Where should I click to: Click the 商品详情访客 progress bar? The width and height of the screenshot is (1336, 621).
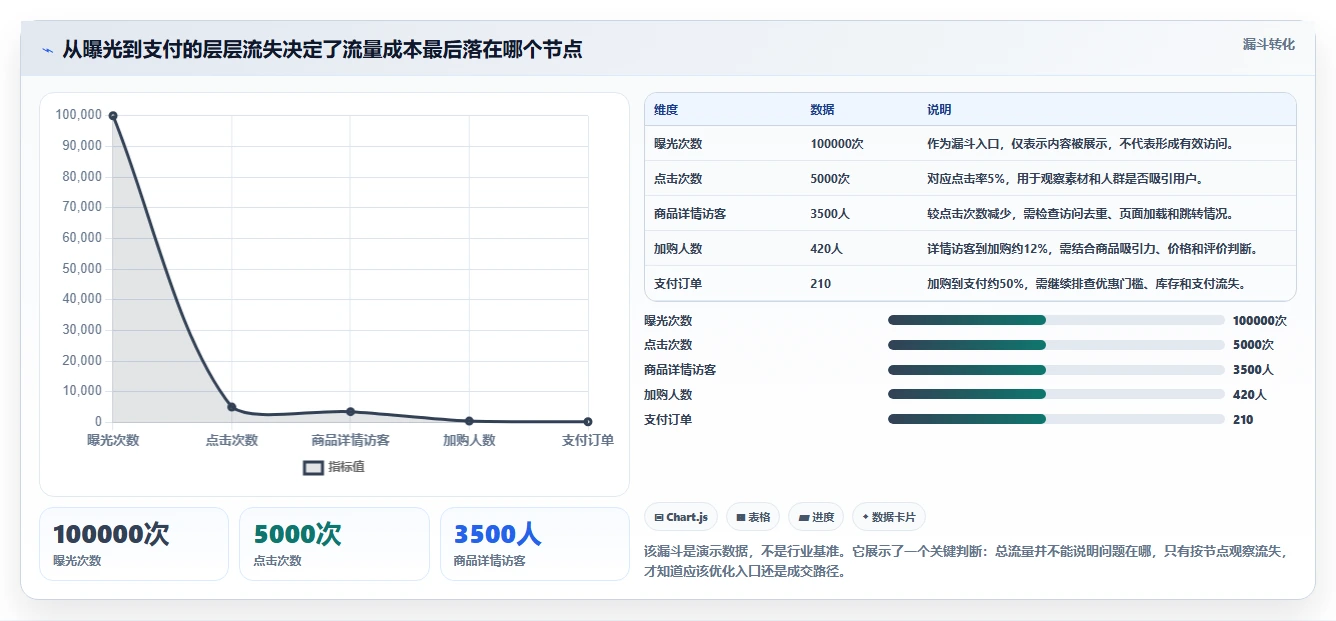1056,370
